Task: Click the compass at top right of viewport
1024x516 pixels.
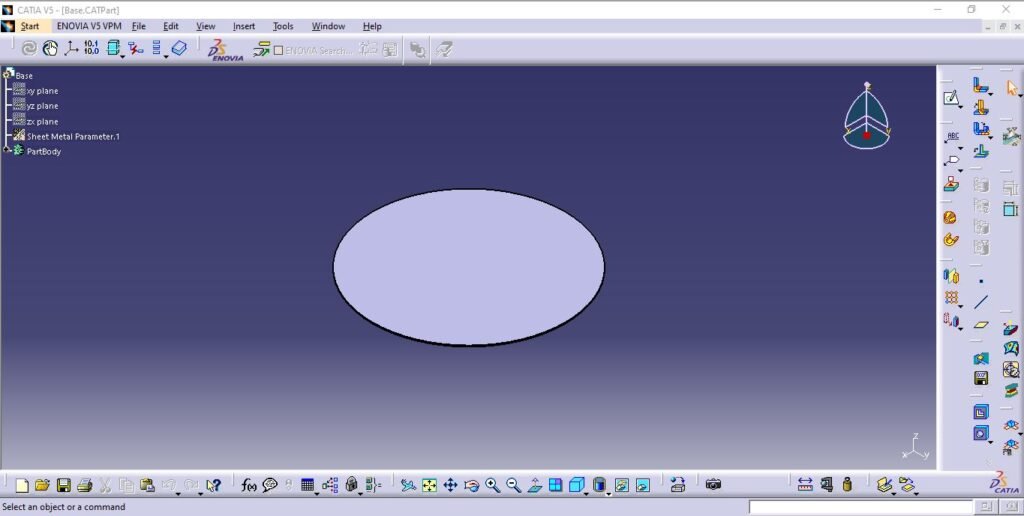Action: (867, 116)
